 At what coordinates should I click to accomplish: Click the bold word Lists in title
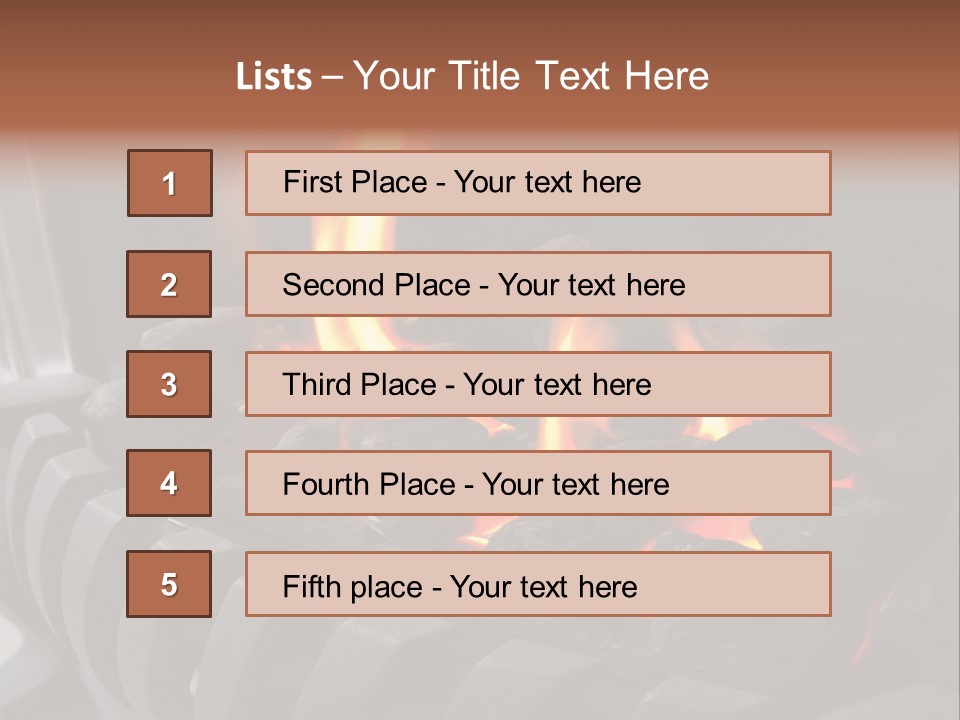[274, 77]
